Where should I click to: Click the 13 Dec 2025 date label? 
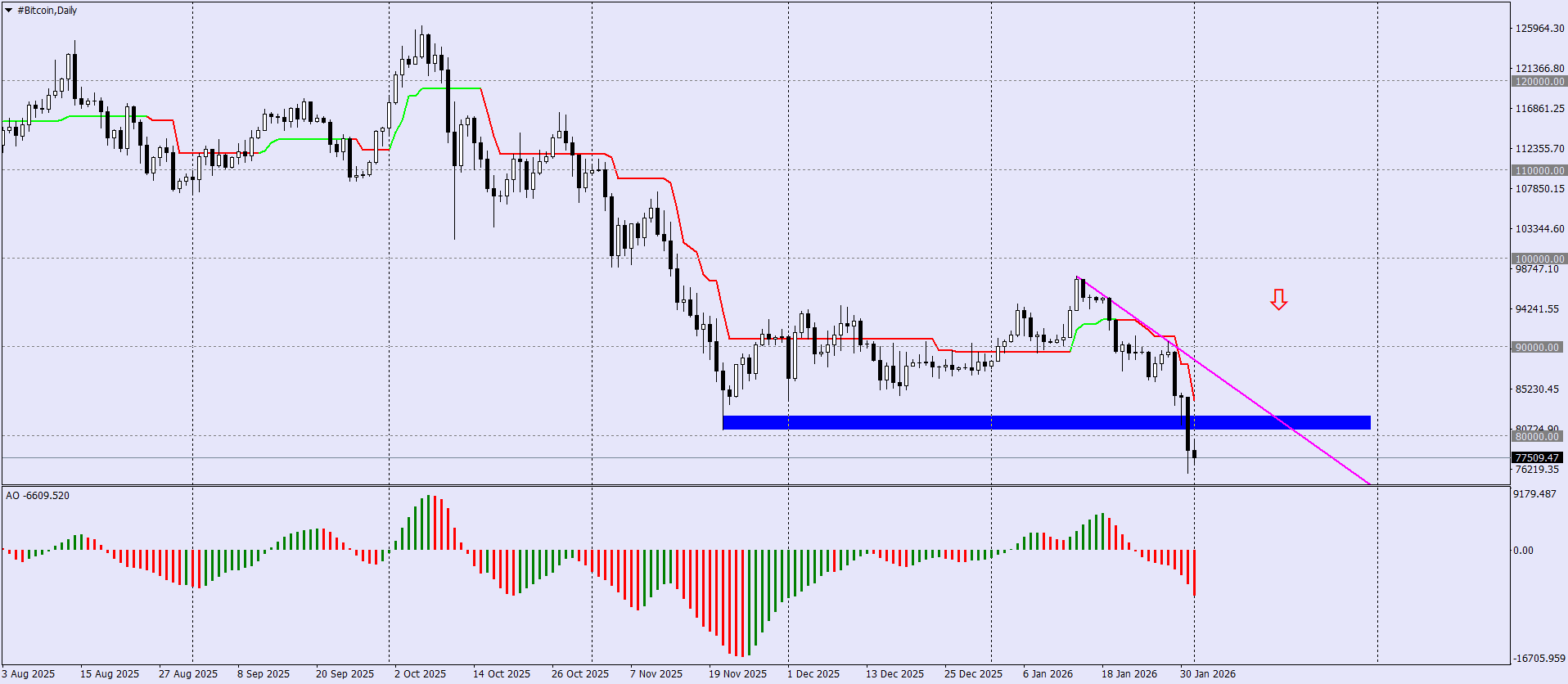pyautogui.click(x=895, y=674)
